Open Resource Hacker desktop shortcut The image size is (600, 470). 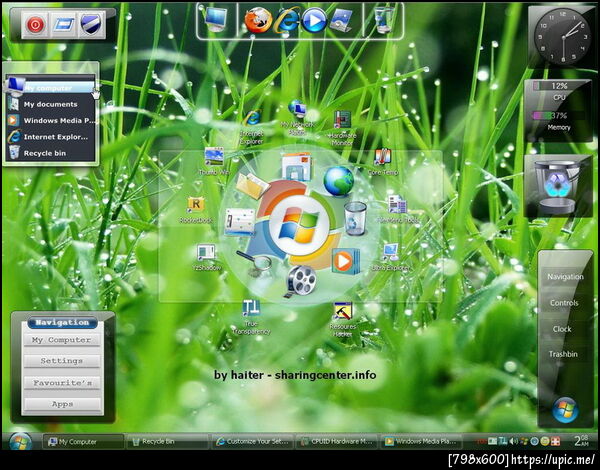pyautogui.click(x=343, y=320)
